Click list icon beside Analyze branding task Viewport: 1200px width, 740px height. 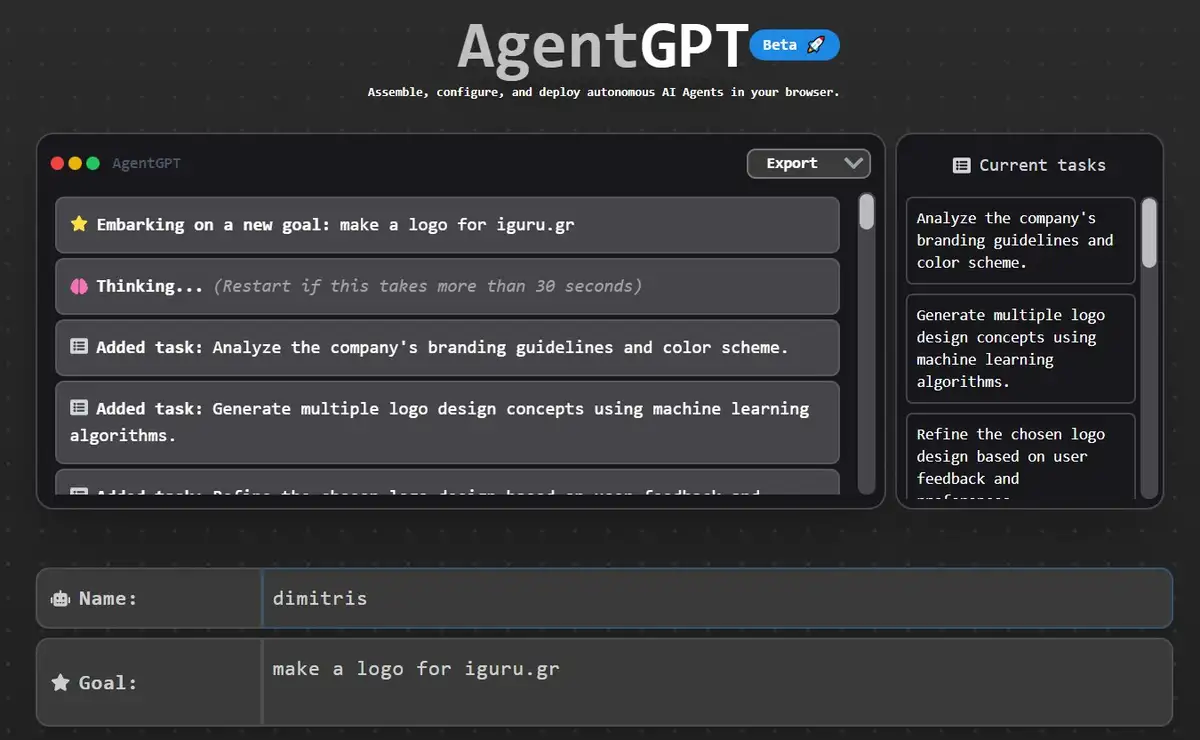click(x=79, y=347)
